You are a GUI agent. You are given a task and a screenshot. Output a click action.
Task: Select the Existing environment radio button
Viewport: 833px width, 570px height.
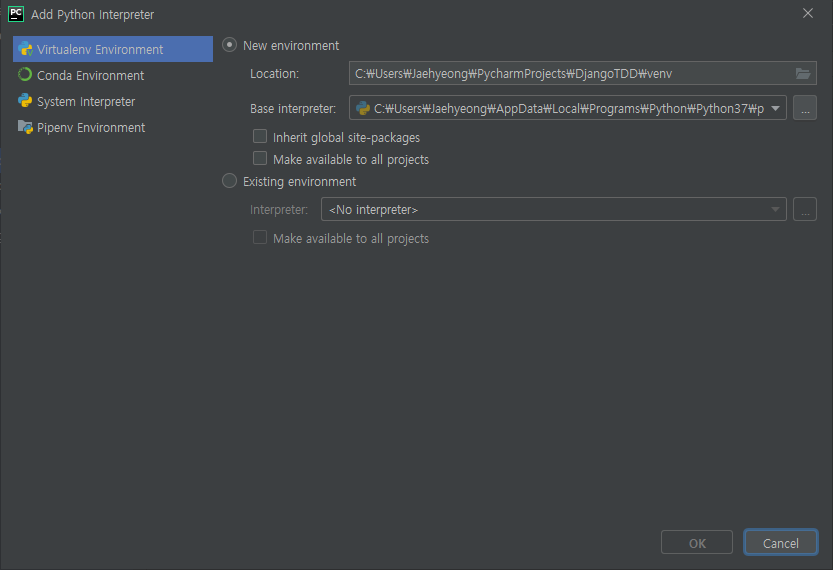tap(230, 181)
